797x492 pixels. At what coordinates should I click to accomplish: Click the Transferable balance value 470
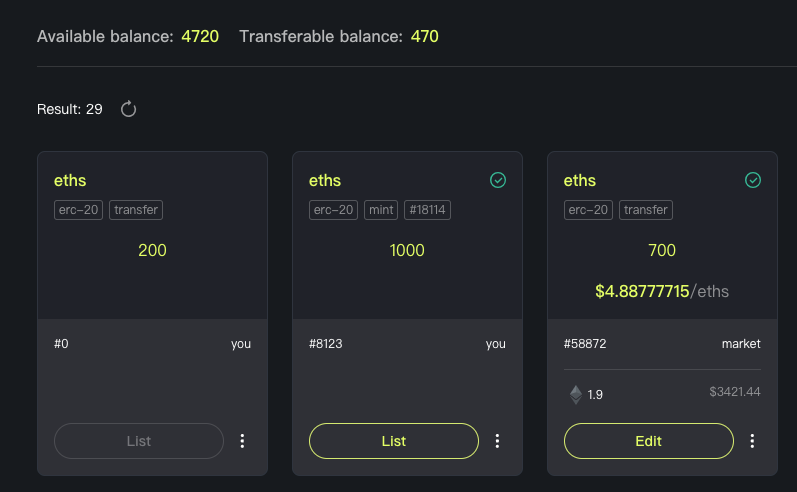point(424,37)
